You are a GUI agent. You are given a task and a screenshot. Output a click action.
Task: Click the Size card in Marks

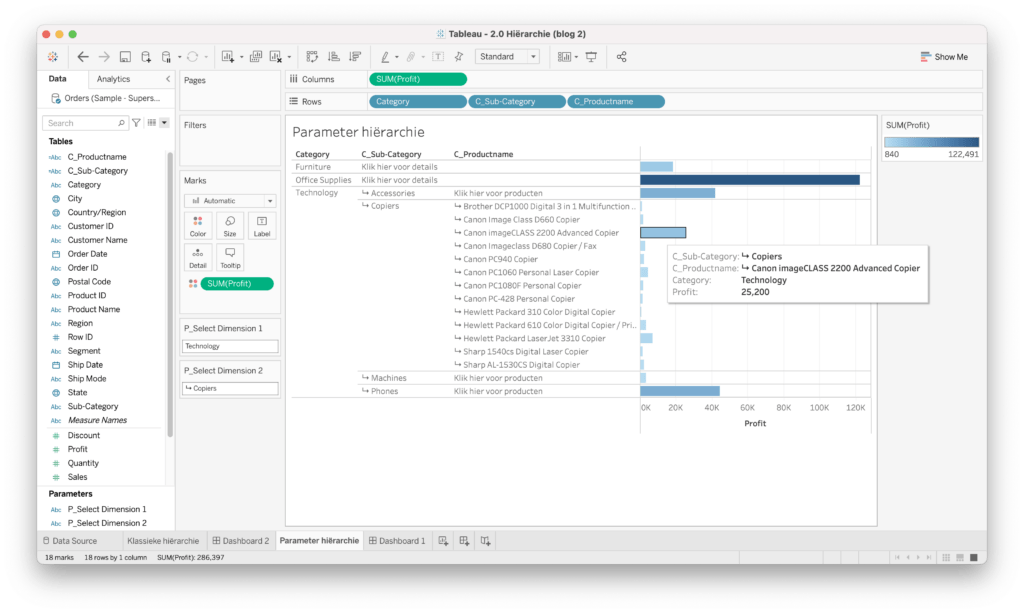tap(230, 226)
